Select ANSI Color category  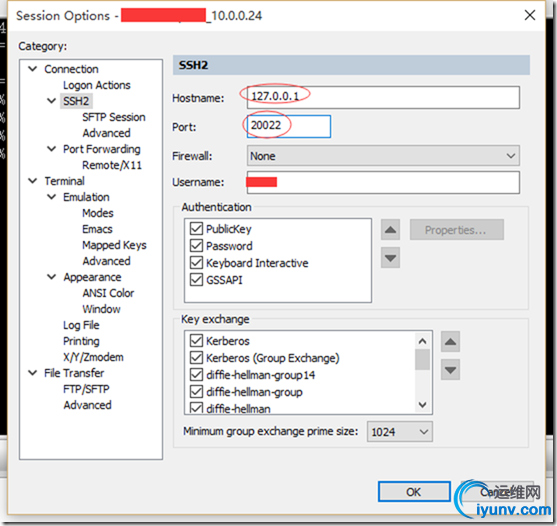[x=108, y=293]
